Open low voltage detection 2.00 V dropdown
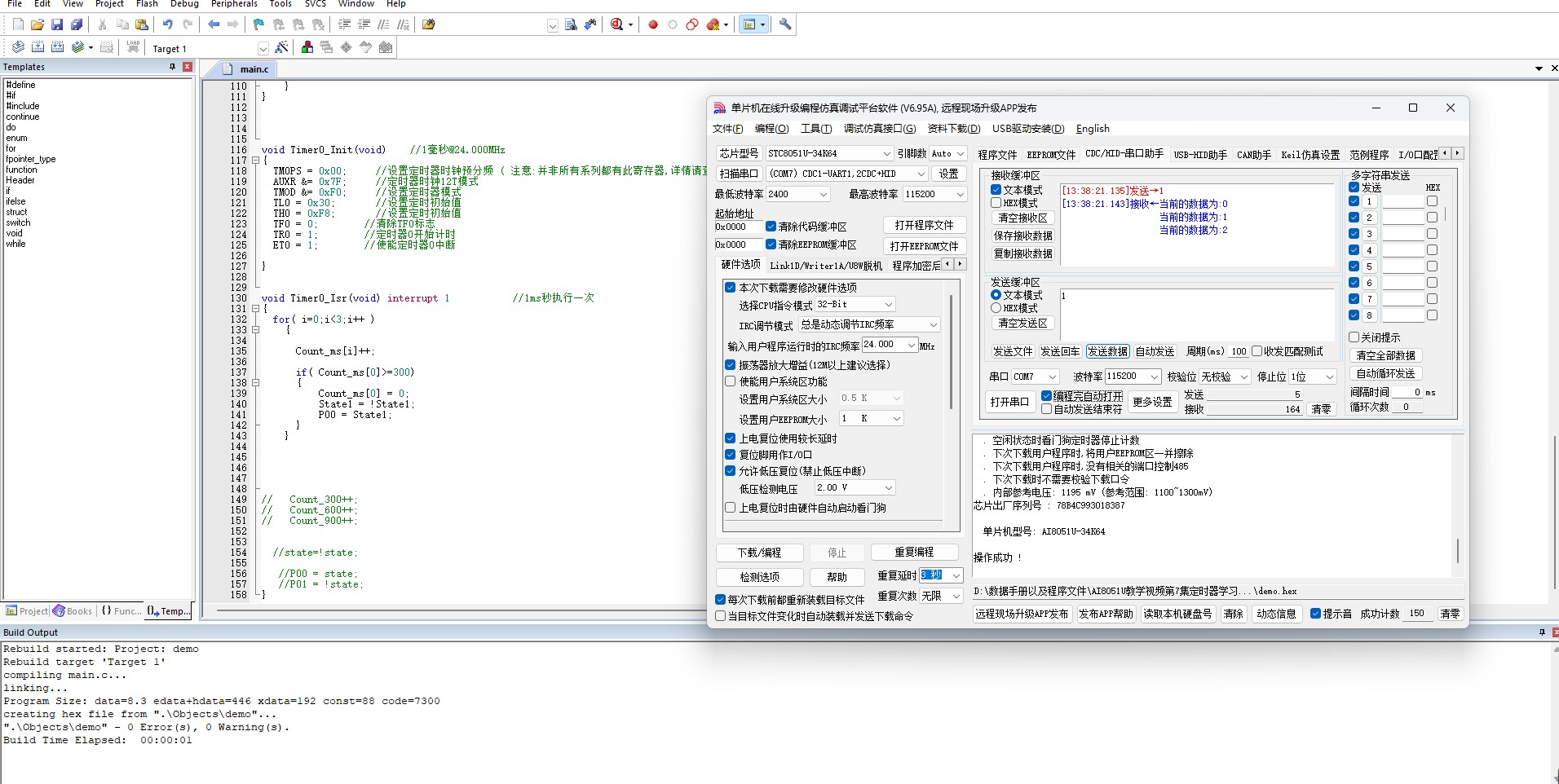Image resolution: width=1559 pixels, height=784 pixels. [855, 487]
